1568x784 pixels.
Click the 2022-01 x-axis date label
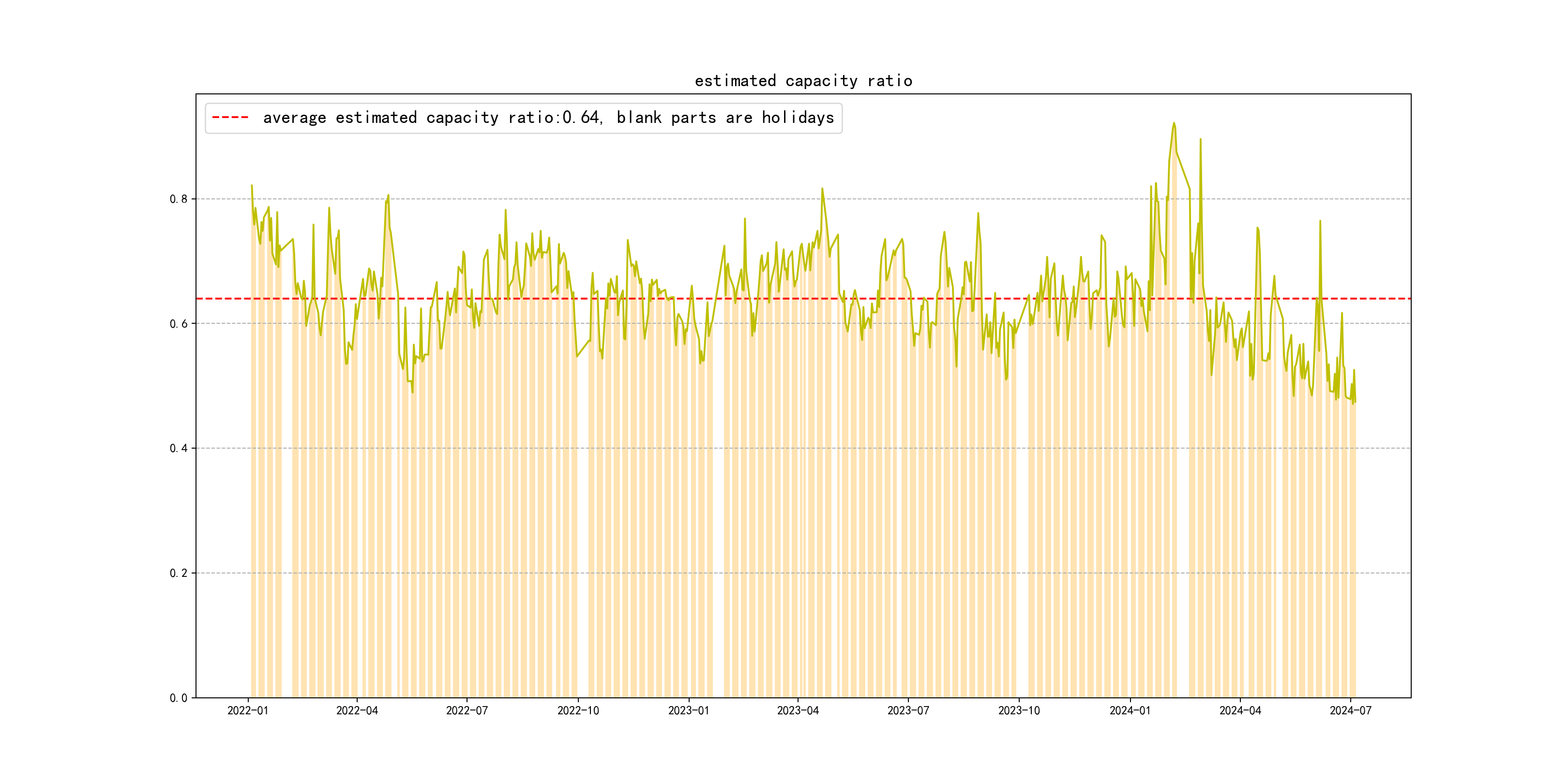pyautogui.click(x=248, y=711)
